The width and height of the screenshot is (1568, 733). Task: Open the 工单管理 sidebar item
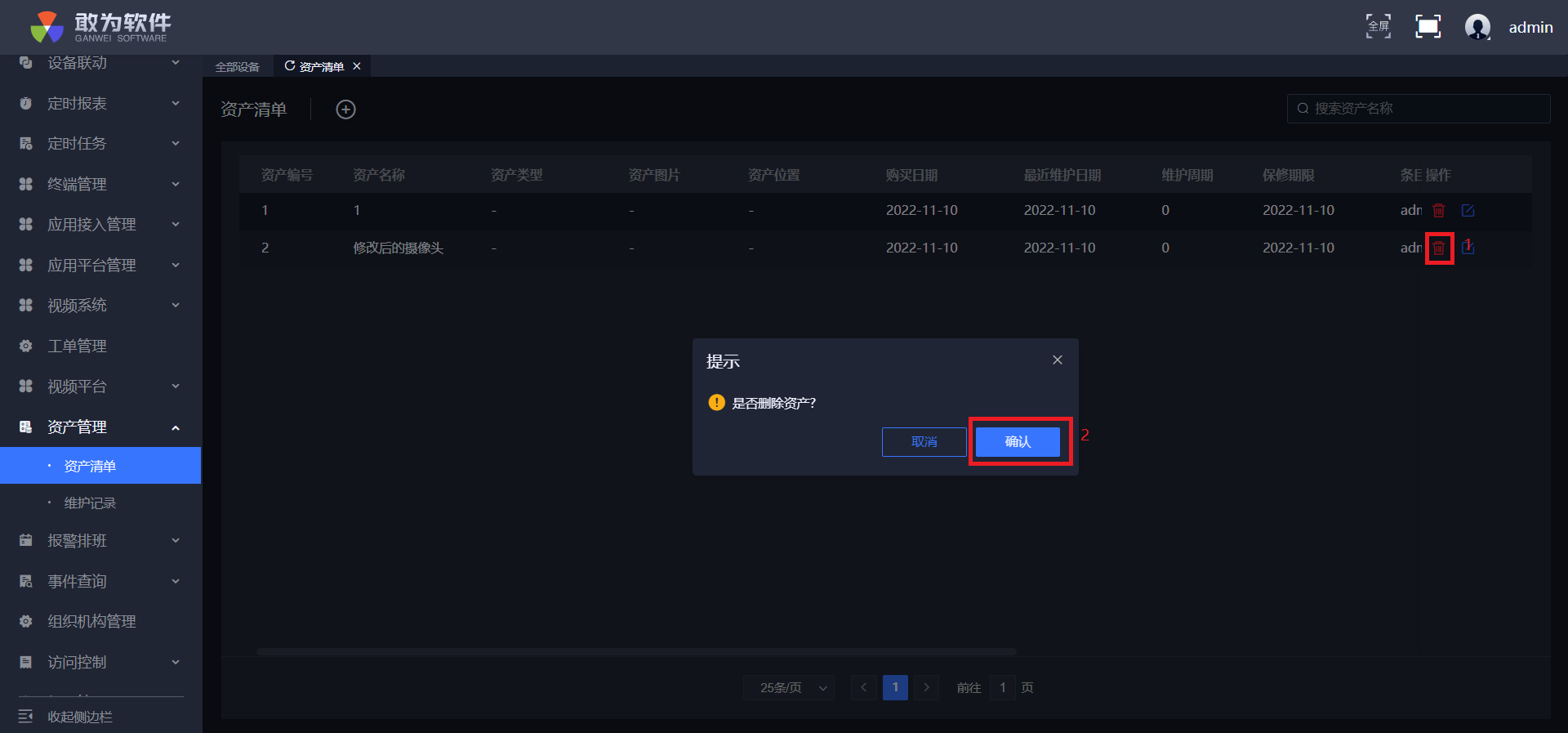pyautogui.click(x=100, y=346)
